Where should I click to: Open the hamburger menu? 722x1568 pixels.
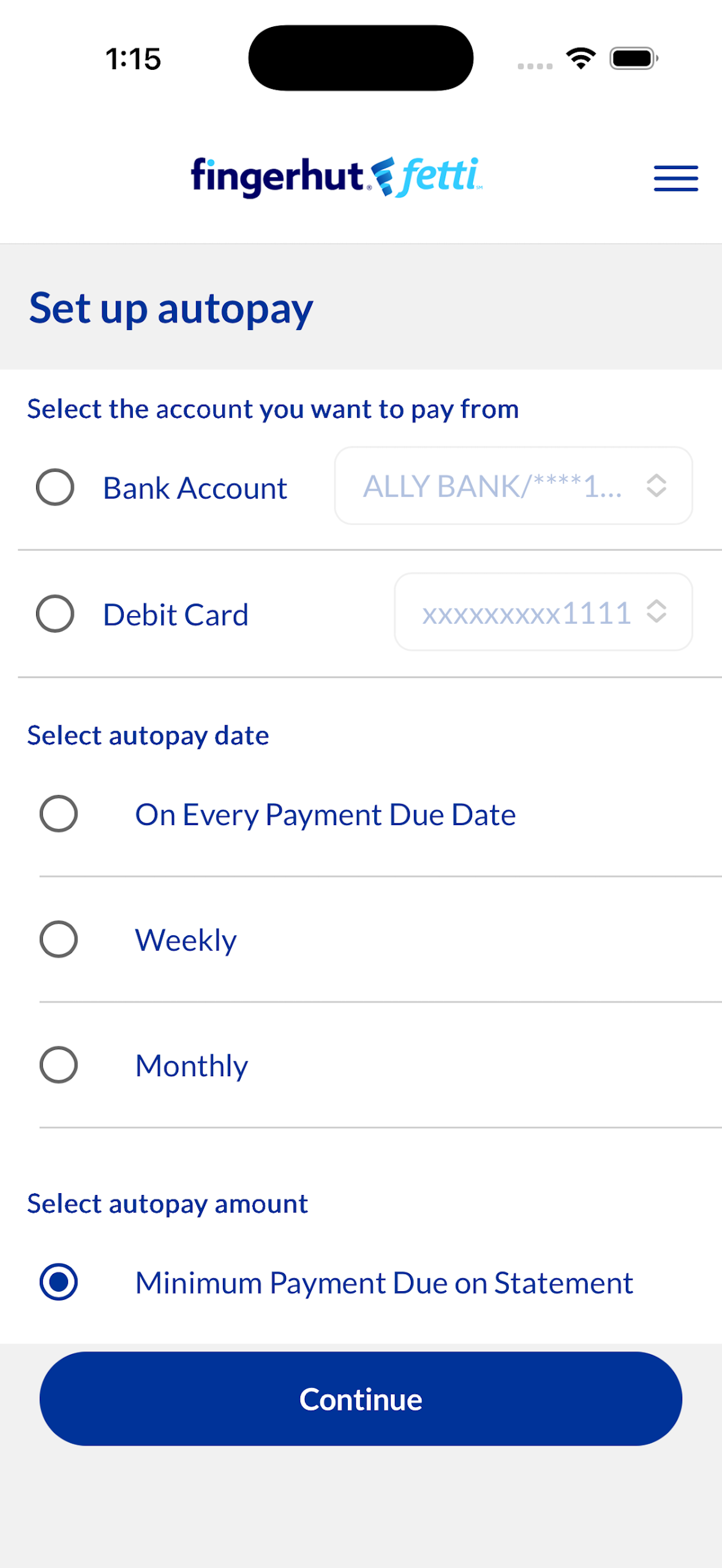pos(675,178)
